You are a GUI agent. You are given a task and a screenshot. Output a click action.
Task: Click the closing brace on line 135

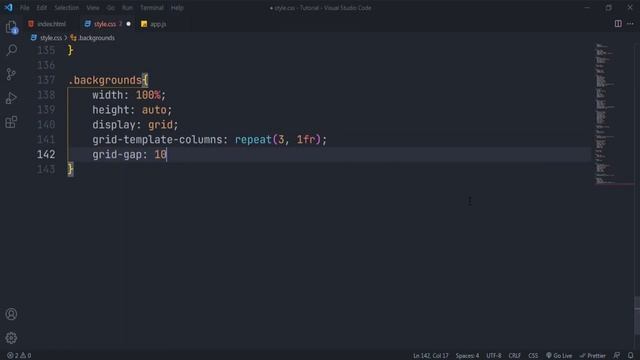tap(71, 50)
